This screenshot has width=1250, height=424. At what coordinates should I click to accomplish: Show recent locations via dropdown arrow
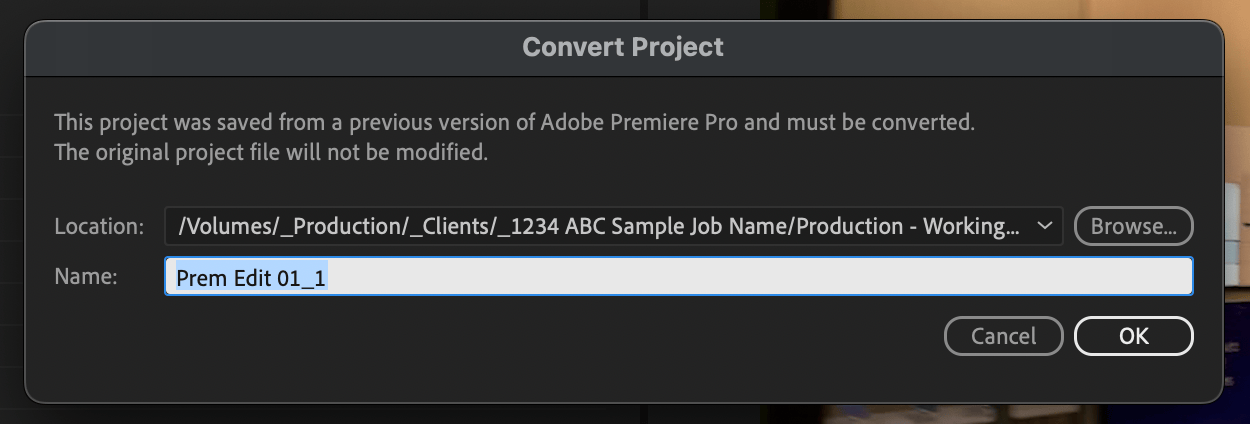coord(1045,226)
